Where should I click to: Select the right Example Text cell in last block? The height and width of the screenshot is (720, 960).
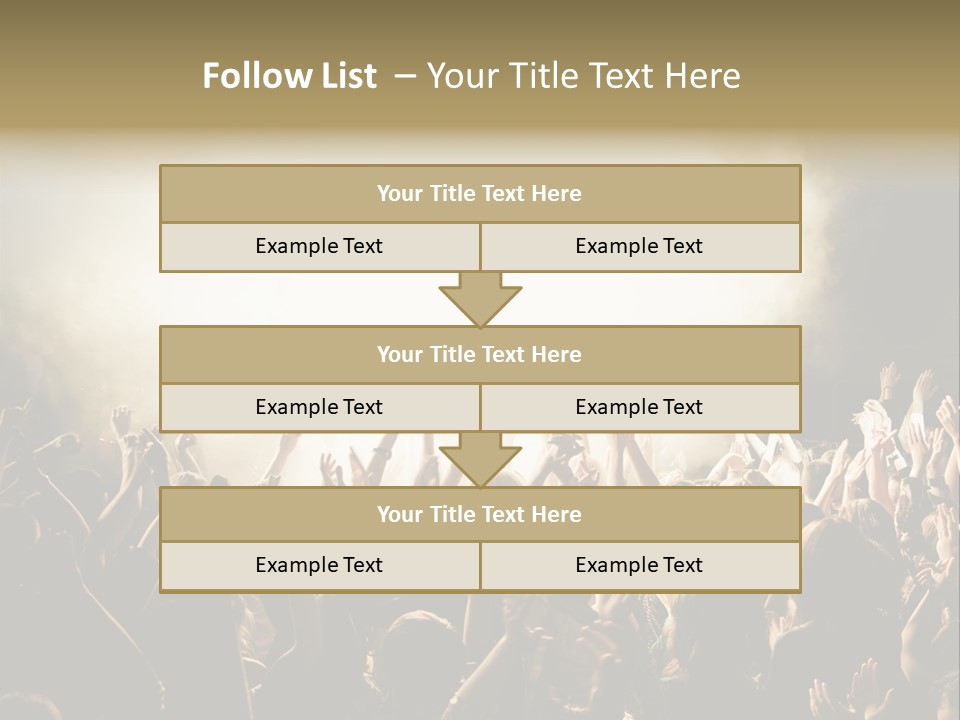[640, 566]
